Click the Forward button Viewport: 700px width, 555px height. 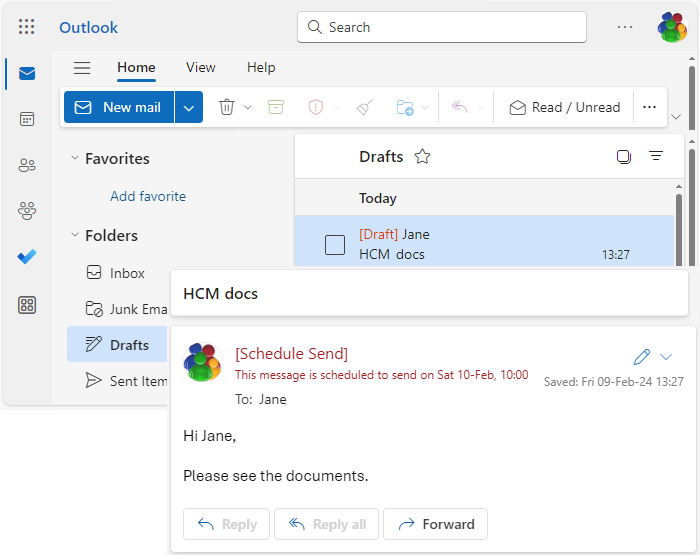[435, 524]
